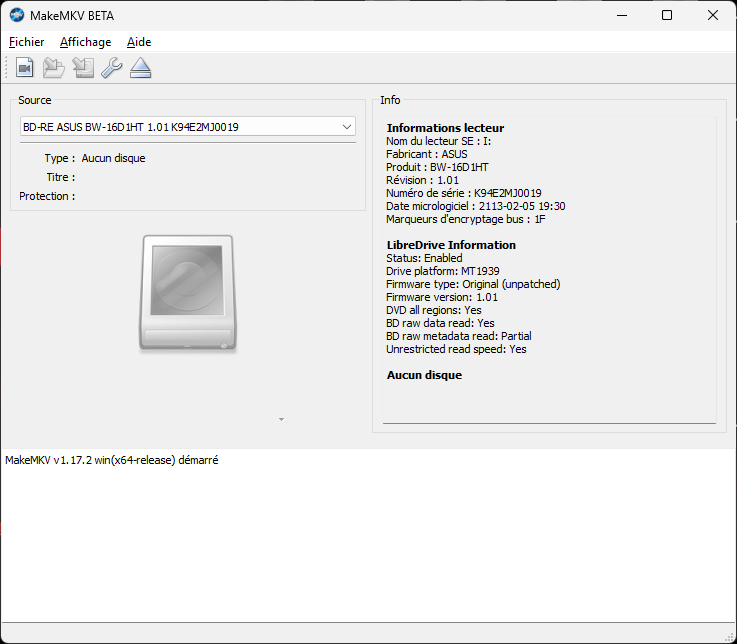The width and height of the screenshot is (737, 644).
Task: Click the 'Protection :' label
Action: 47,196
